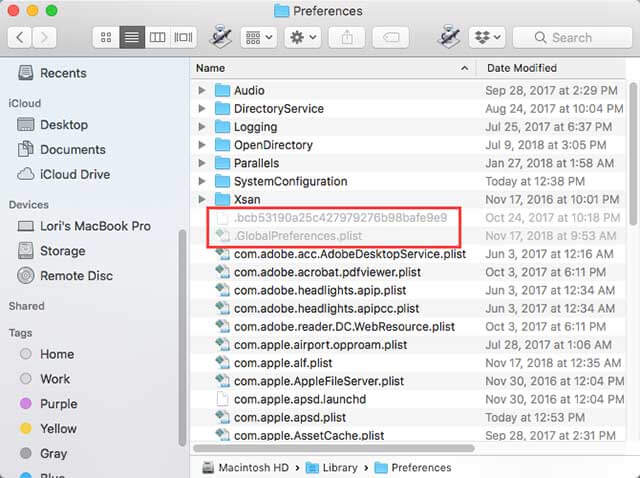
Task: Open the Dropbox toolbar menu
Action: coord(487,38)
